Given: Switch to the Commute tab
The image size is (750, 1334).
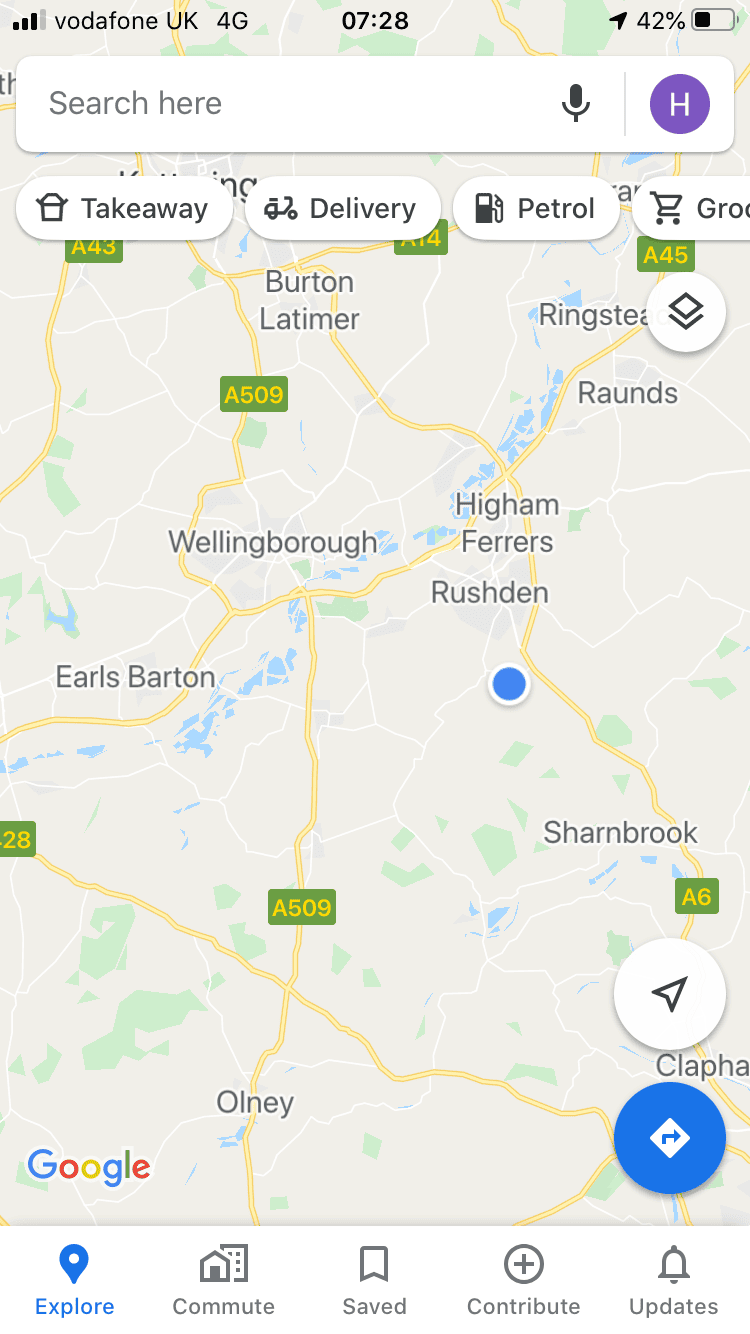Looking at the screenshot, I should (224, 1280).
